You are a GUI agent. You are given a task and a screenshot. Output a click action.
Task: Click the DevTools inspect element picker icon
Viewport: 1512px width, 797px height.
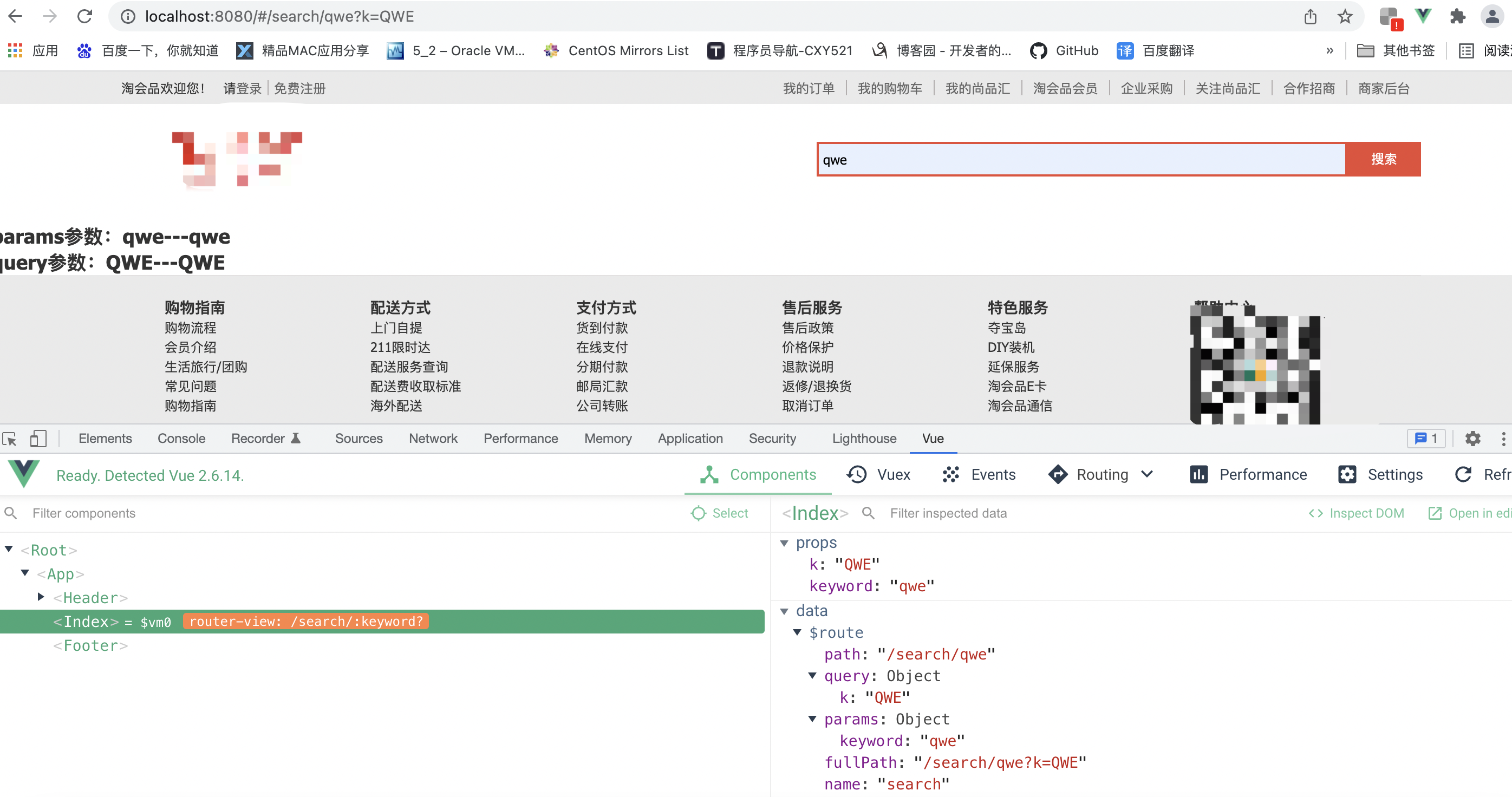10,439
